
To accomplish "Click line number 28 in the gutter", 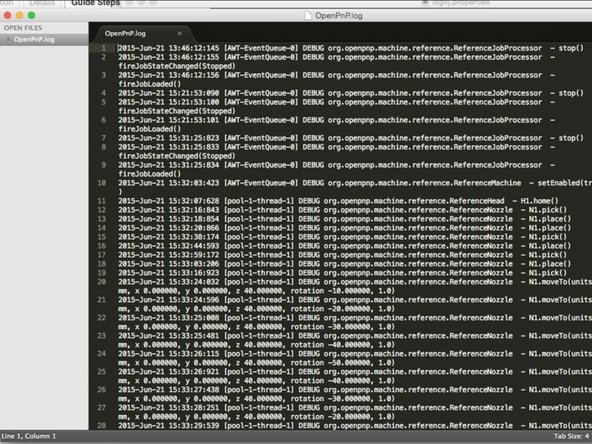I will [x=102, y=426].
